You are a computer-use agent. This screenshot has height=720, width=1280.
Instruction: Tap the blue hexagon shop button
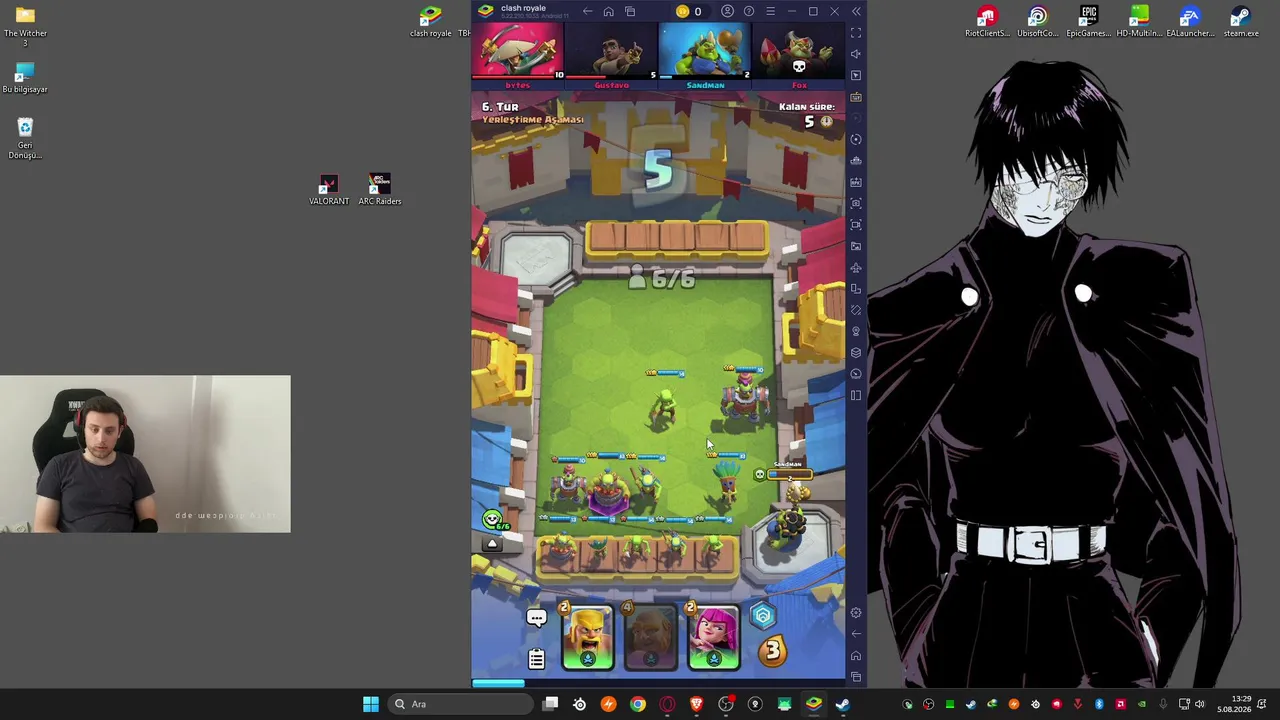point(763,616)
